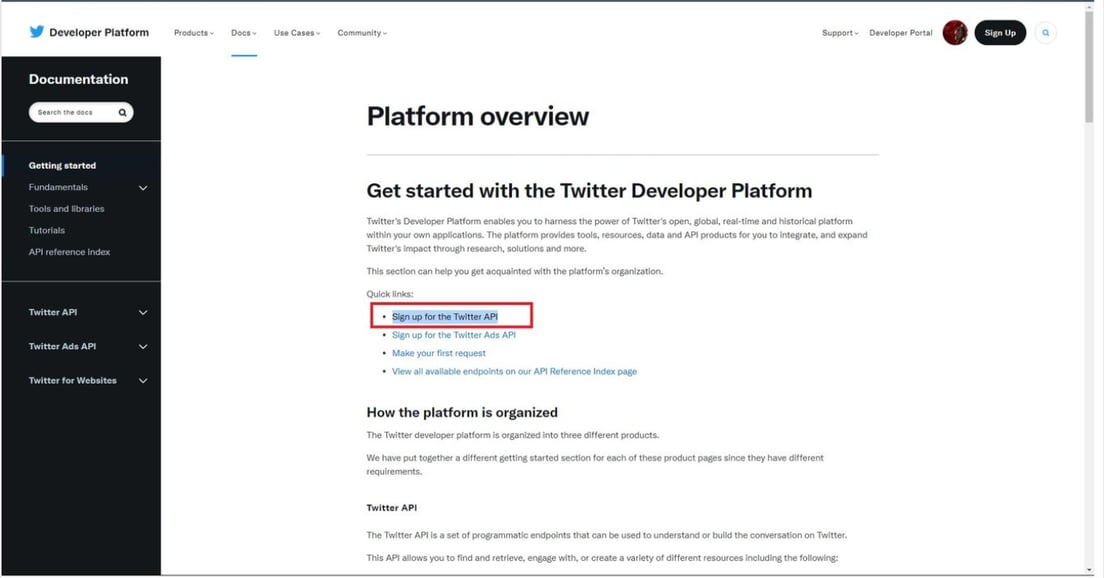Select Getting started in the sidebar

click(62, 165)
